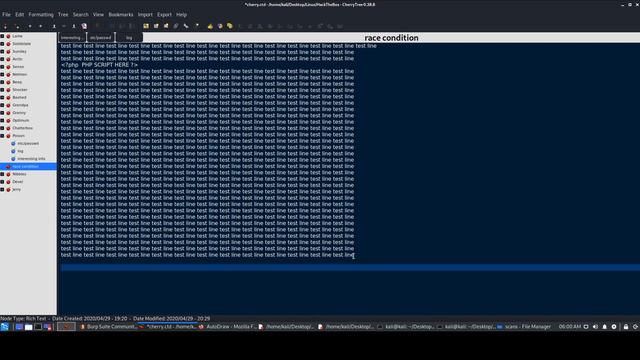Select the cherry.ctd CherryTree taskbar entry
Screen dimensions: 640x360
tap(168, 327)
